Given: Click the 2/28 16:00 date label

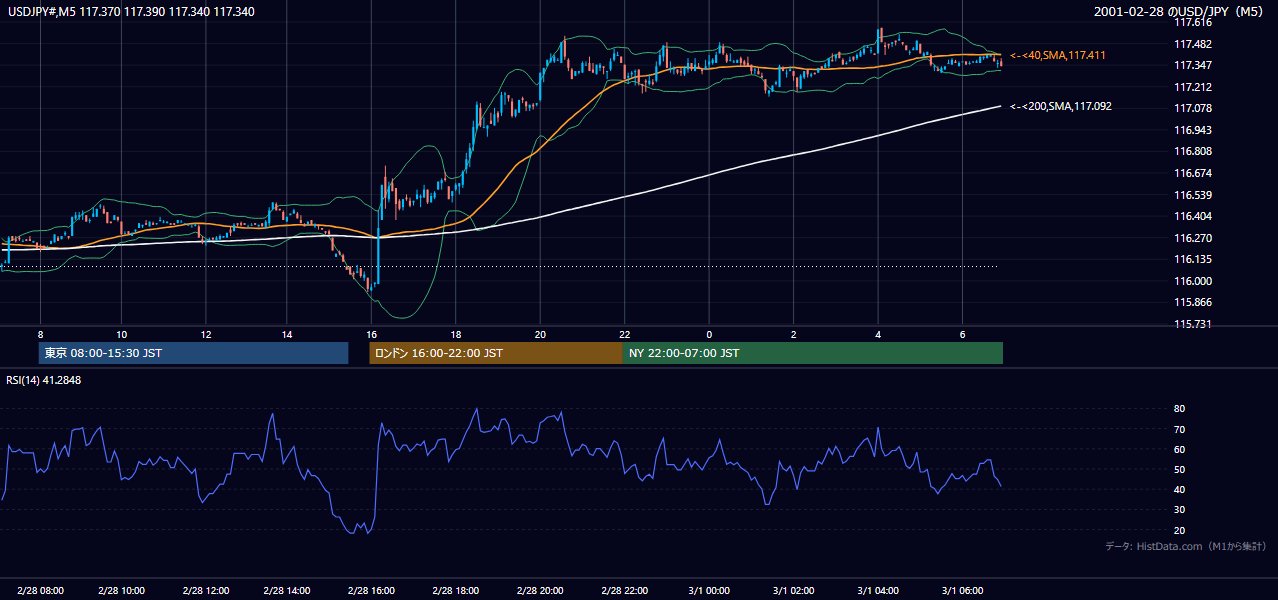Looking at the screenshot, I should 372,590.
